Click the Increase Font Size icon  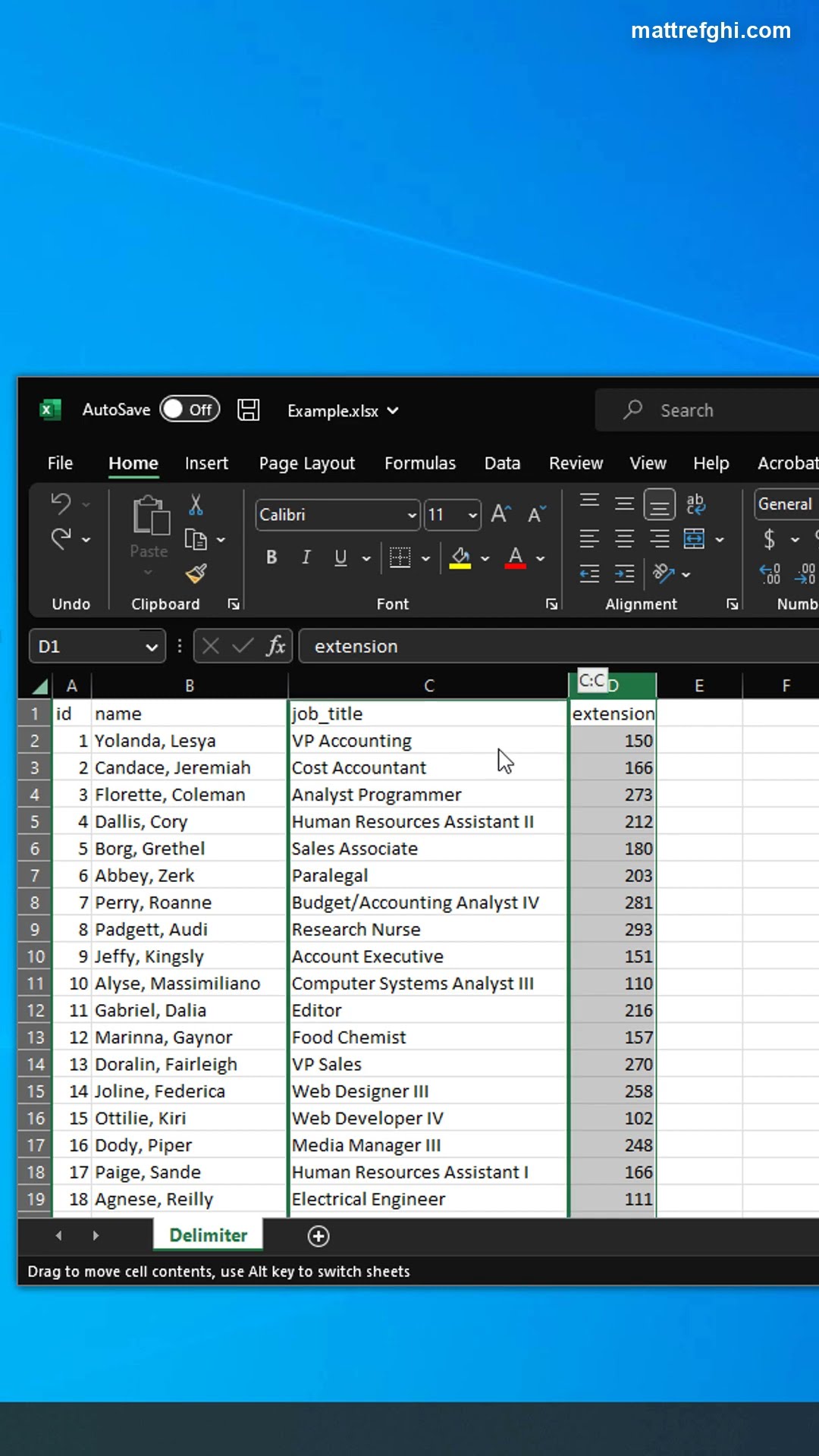[x=500, y=514]
